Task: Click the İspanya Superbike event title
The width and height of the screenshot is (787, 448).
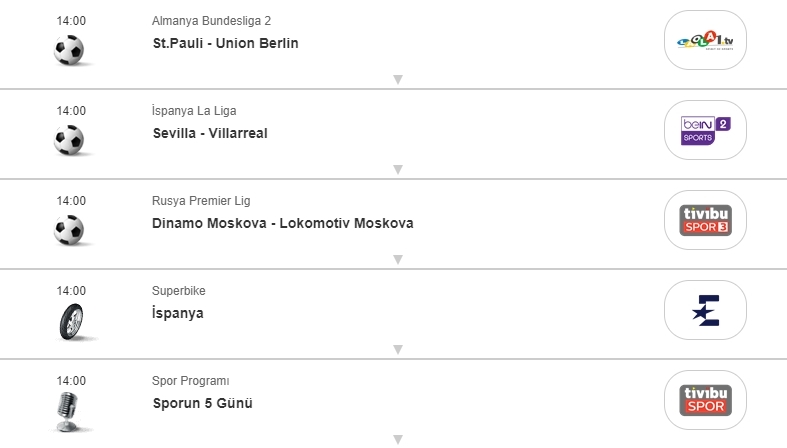Action: tap(178, 313)
